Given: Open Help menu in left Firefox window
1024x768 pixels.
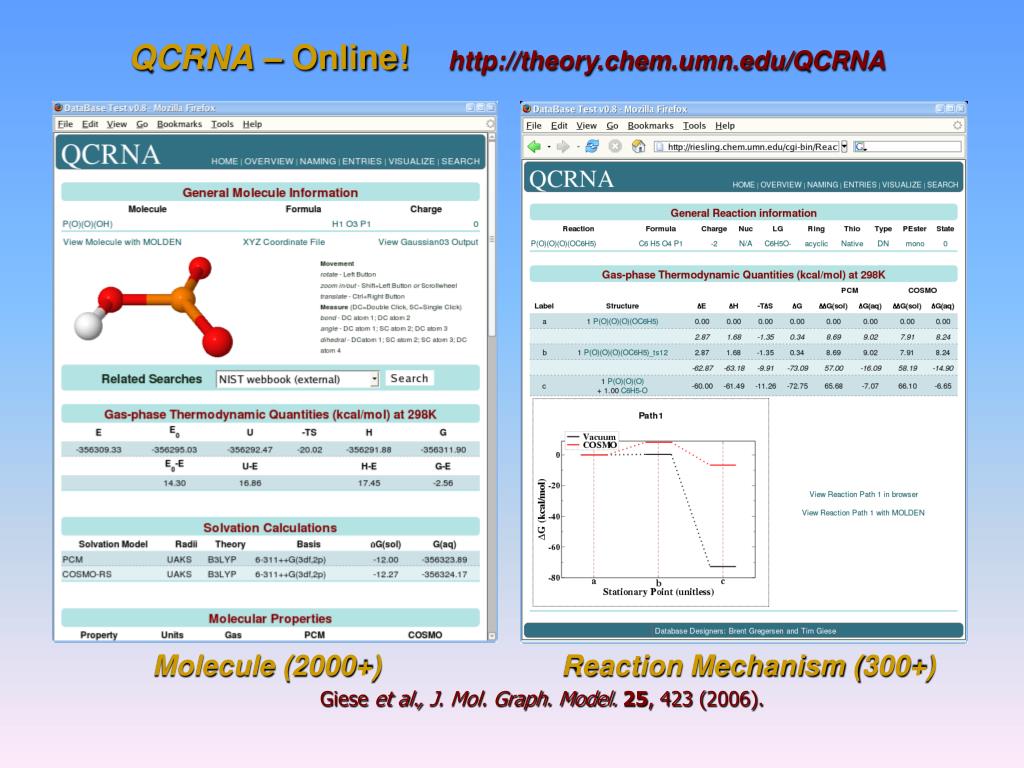Looking at the screenshot, I should click(x=252, y=124).
